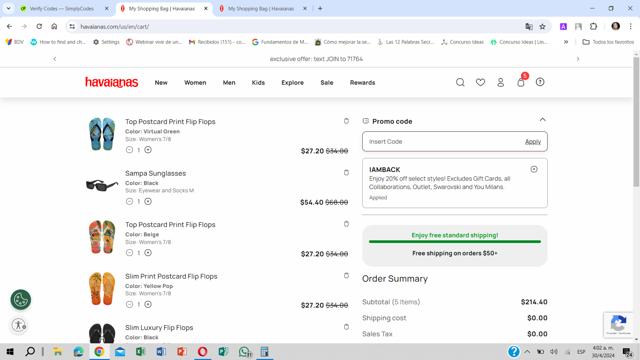Open the accessibility options icon
Image resolution: width=640 pixels, height=360 pixels.
point(19,325)
